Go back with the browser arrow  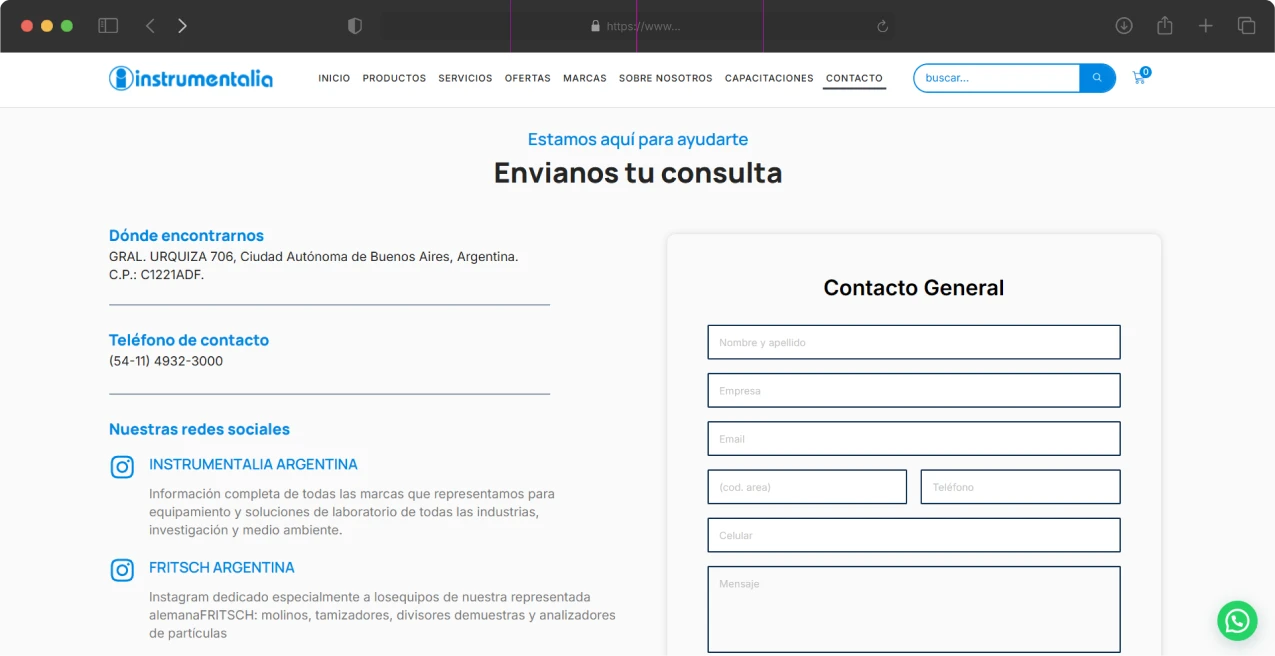click(150, 26)
